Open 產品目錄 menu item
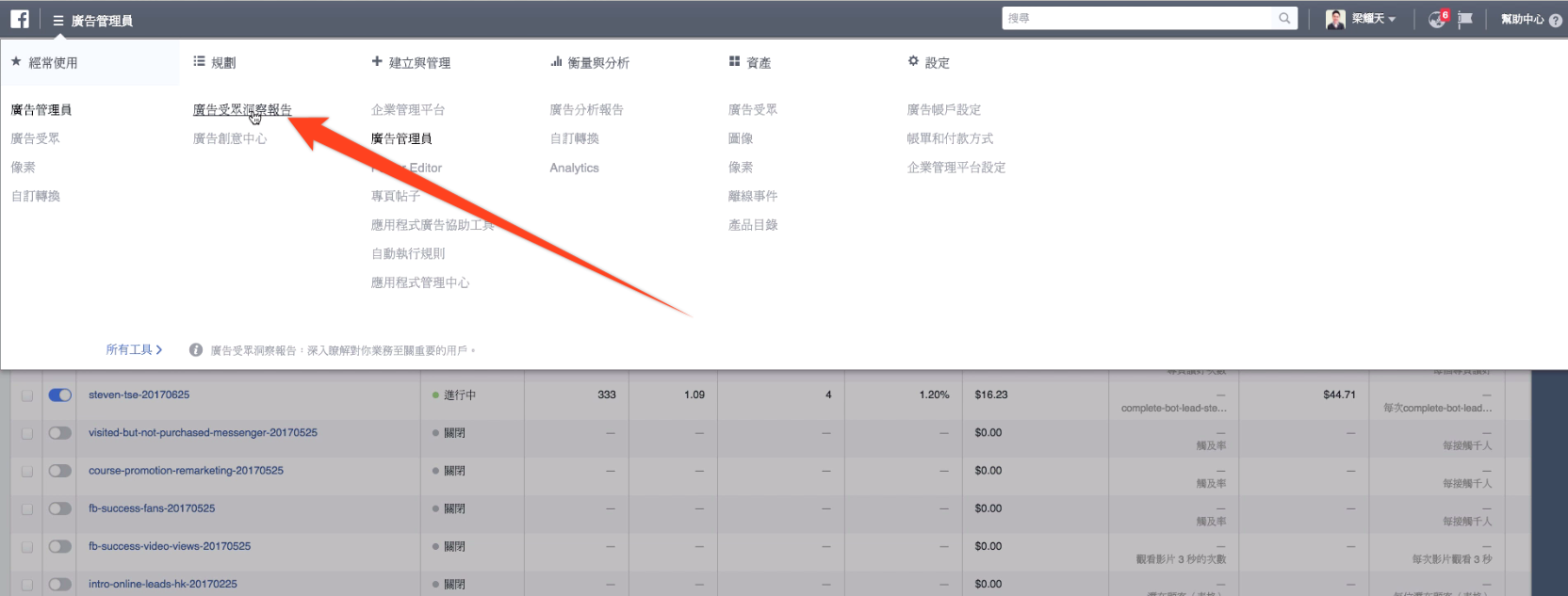The height and width of the screenshot is (596, 1568). point(753,225)
